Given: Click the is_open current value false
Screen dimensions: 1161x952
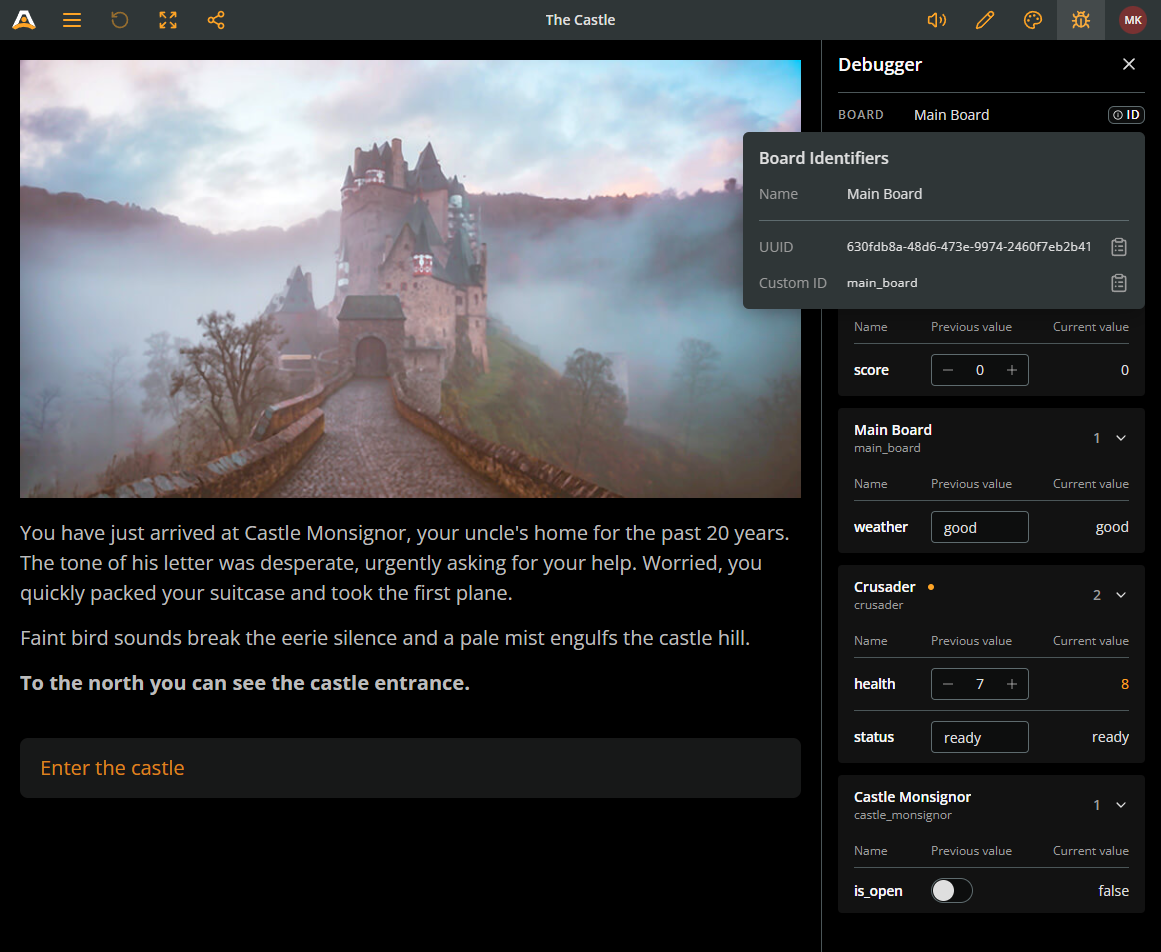Looking at the screenshot, I should click(x=1114, y=891).
